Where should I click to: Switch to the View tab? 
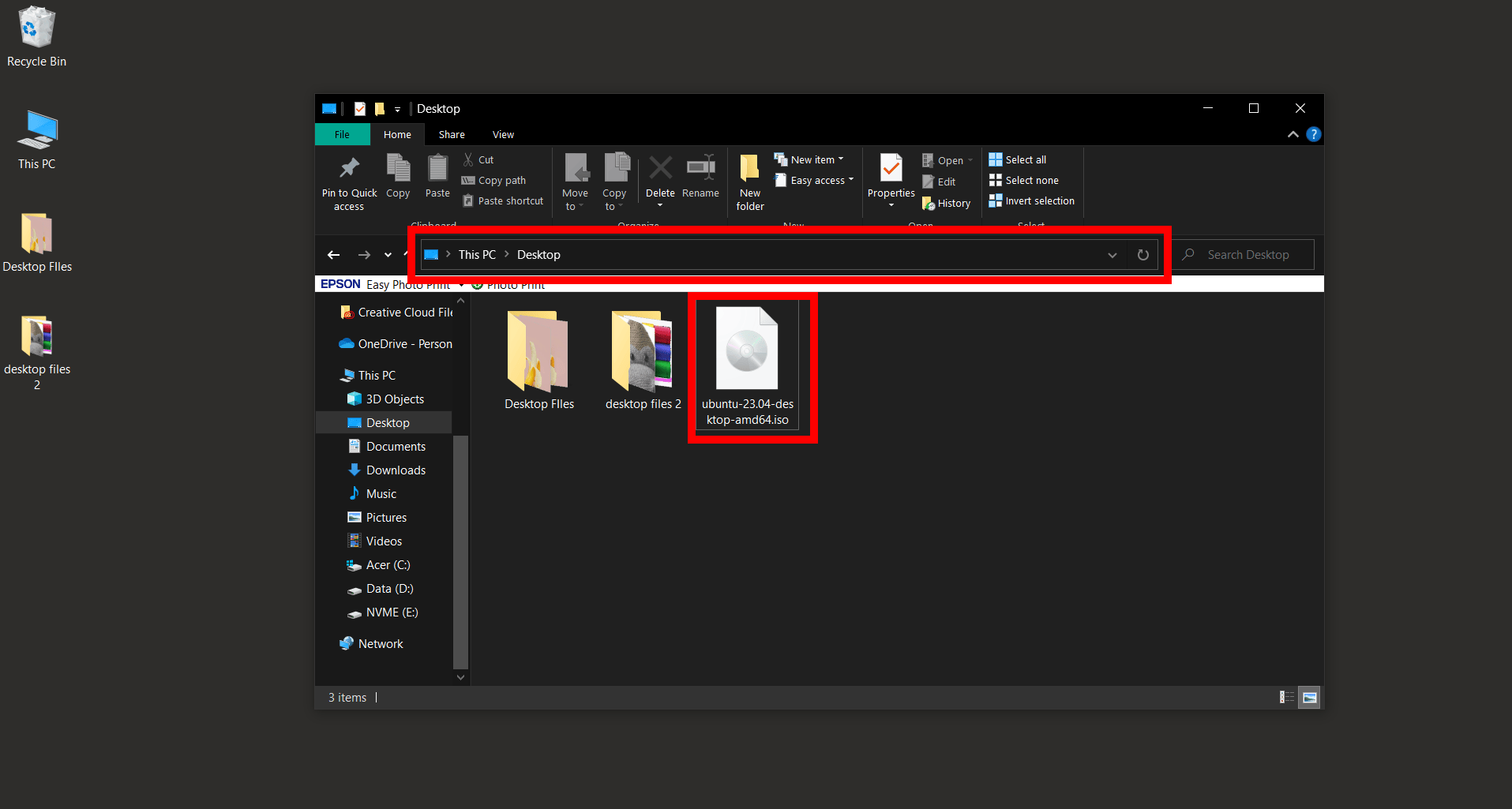502,134
